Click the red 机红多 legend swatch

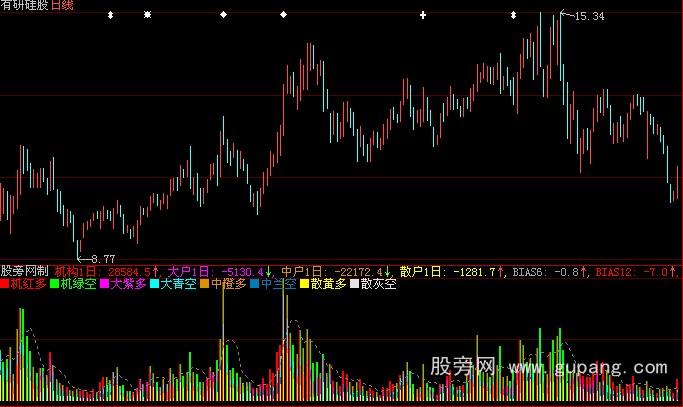[x=4, y=284]
